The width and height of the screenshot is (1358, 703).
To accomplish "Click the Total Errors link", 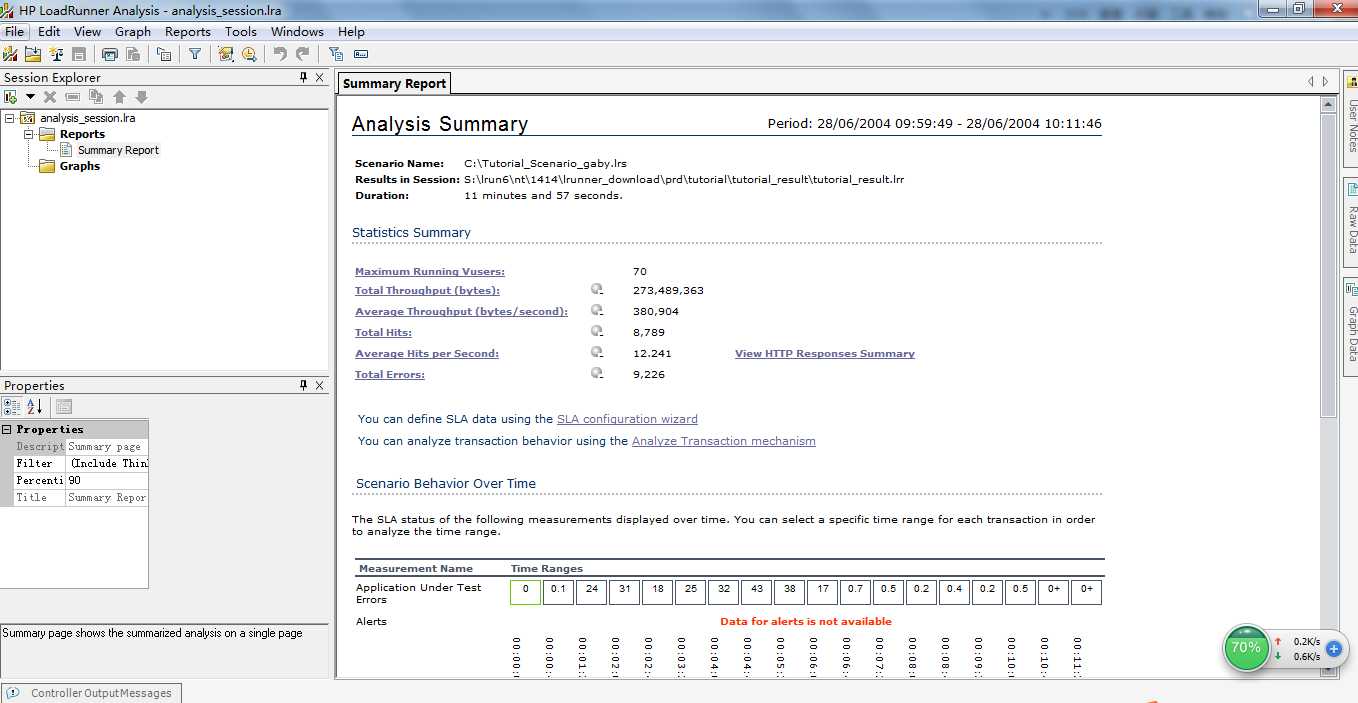I will point(390,374).
